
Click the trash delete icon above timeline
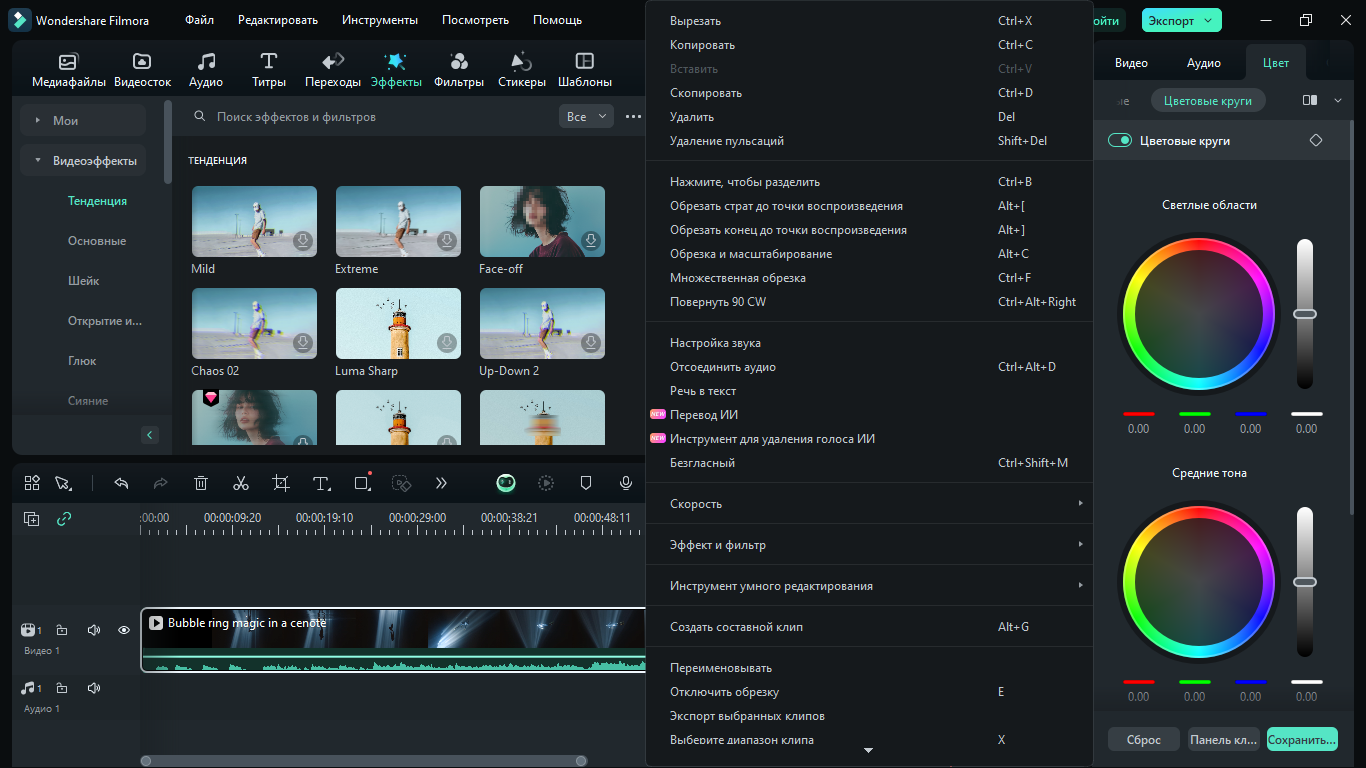pos(200,483)
